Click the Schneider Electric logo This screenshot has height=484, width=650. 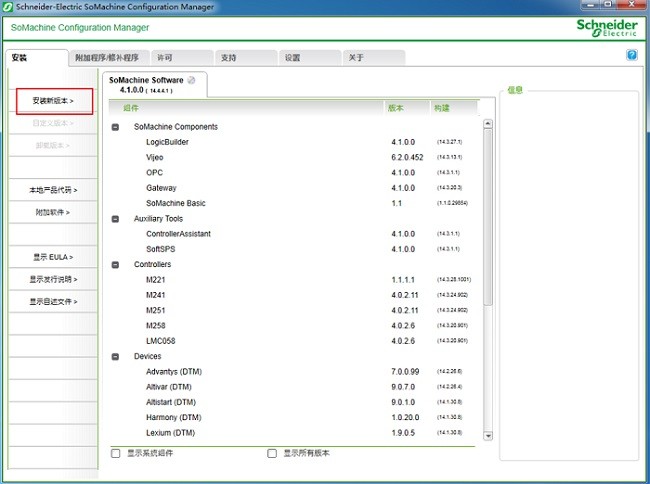coord(606,30)
